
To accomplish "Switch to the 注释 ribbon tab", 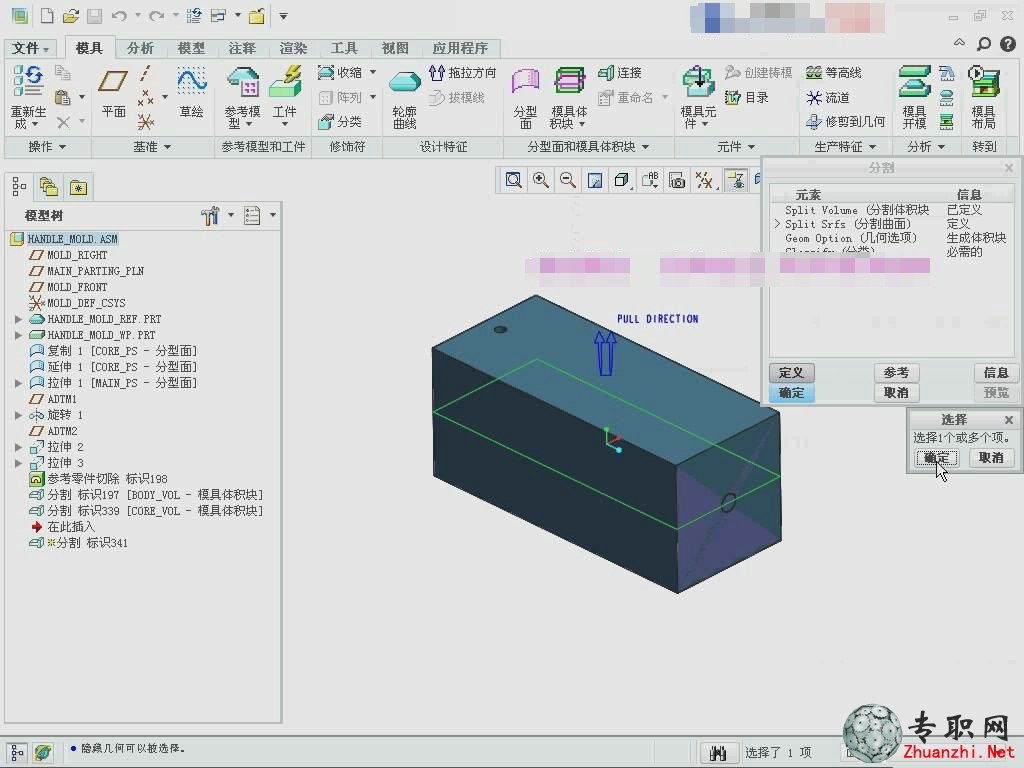I will click(x=242, y=48).
